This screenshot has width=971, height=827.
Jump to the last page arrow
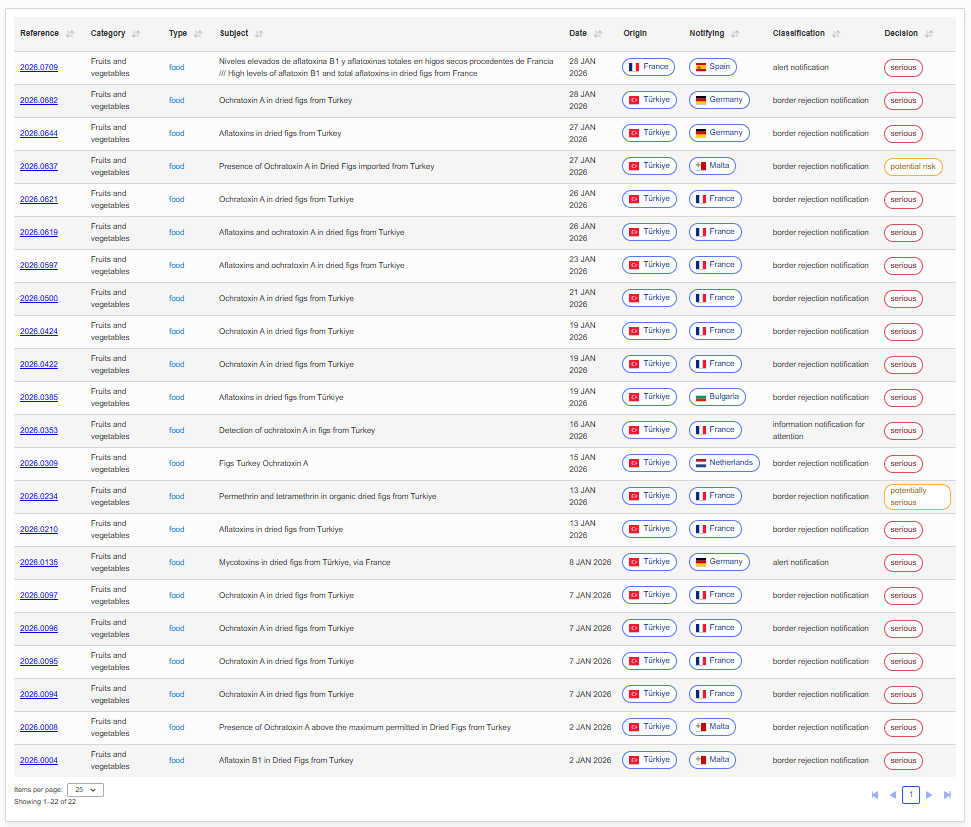947,795
